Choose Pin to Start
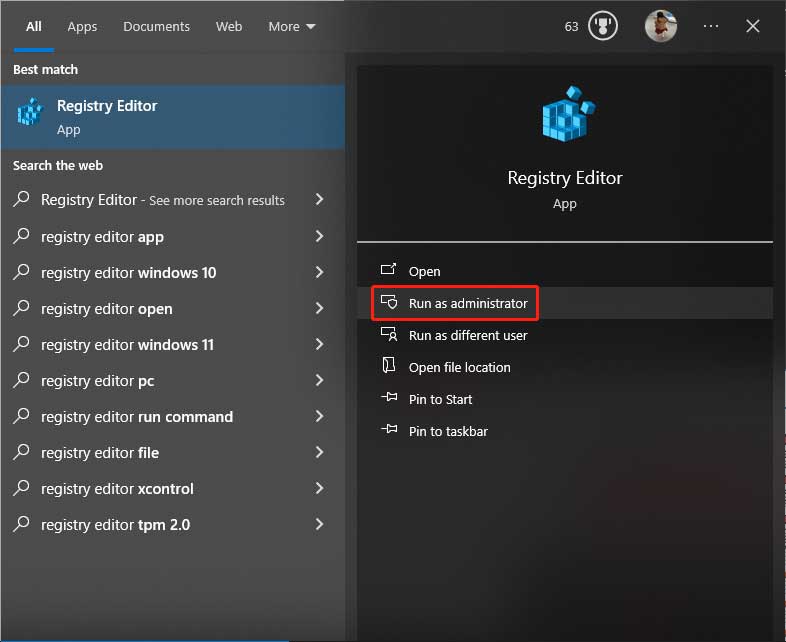Image resolution: width=786 pixels, height=642 pixels. pyautogui.click(x=565, y=399)
